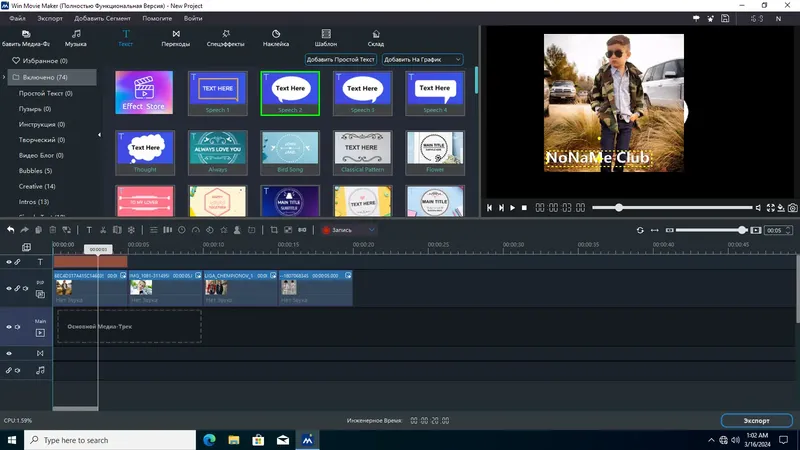Click the preview volume speaker icon

(x=758, y=208)
